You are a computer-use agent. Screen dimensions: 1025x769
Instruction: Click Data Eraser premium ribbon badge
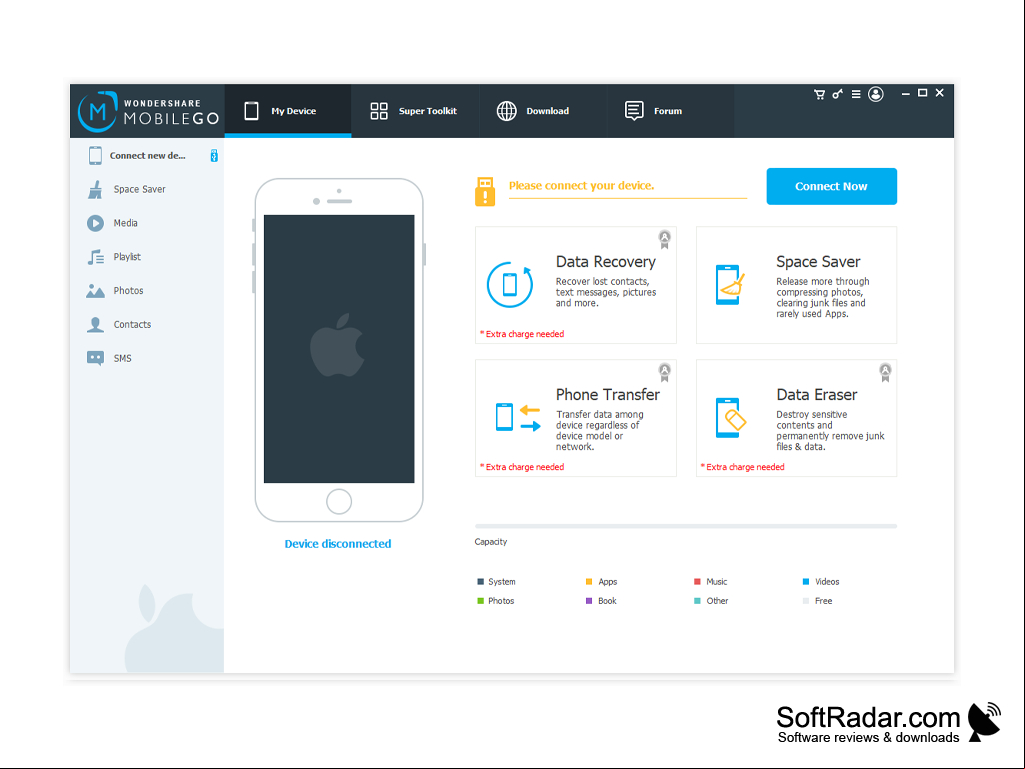tap(885, 372)
